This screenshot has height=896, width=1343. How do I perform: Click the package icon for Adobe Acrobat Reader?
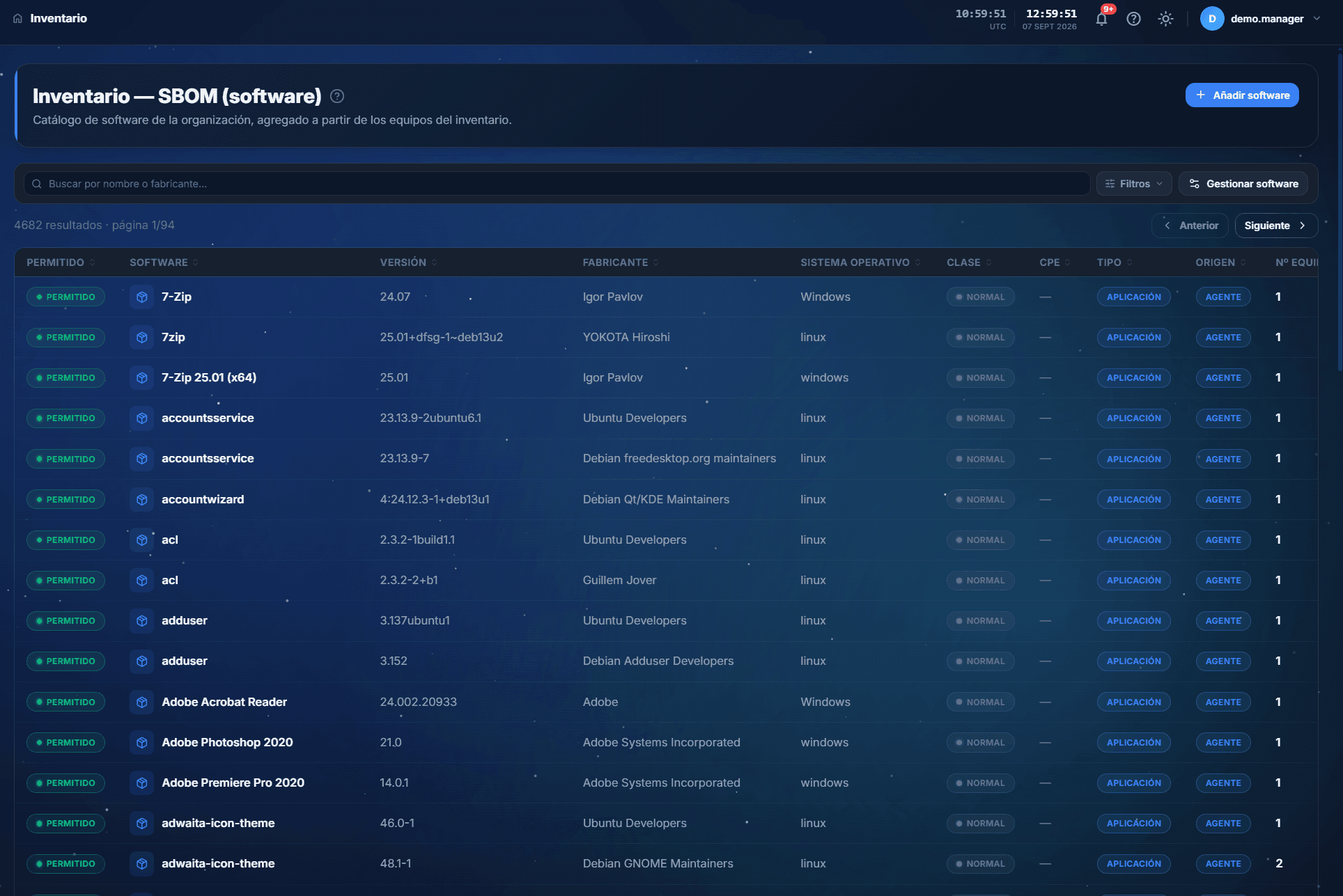(142, 702)
